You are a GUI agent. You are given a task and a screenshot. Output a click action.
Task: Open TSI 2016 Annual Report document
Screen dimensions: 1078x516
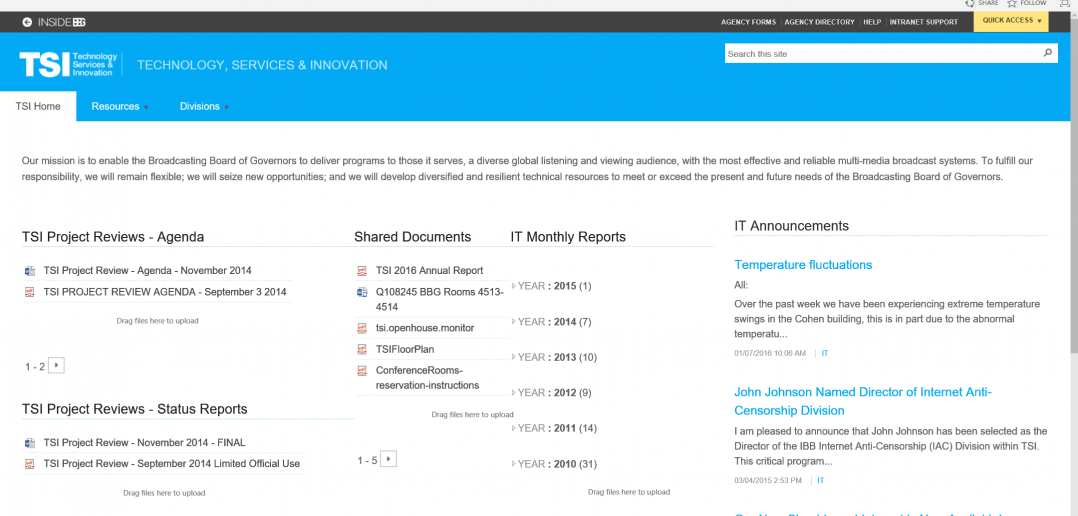(430, 271)
